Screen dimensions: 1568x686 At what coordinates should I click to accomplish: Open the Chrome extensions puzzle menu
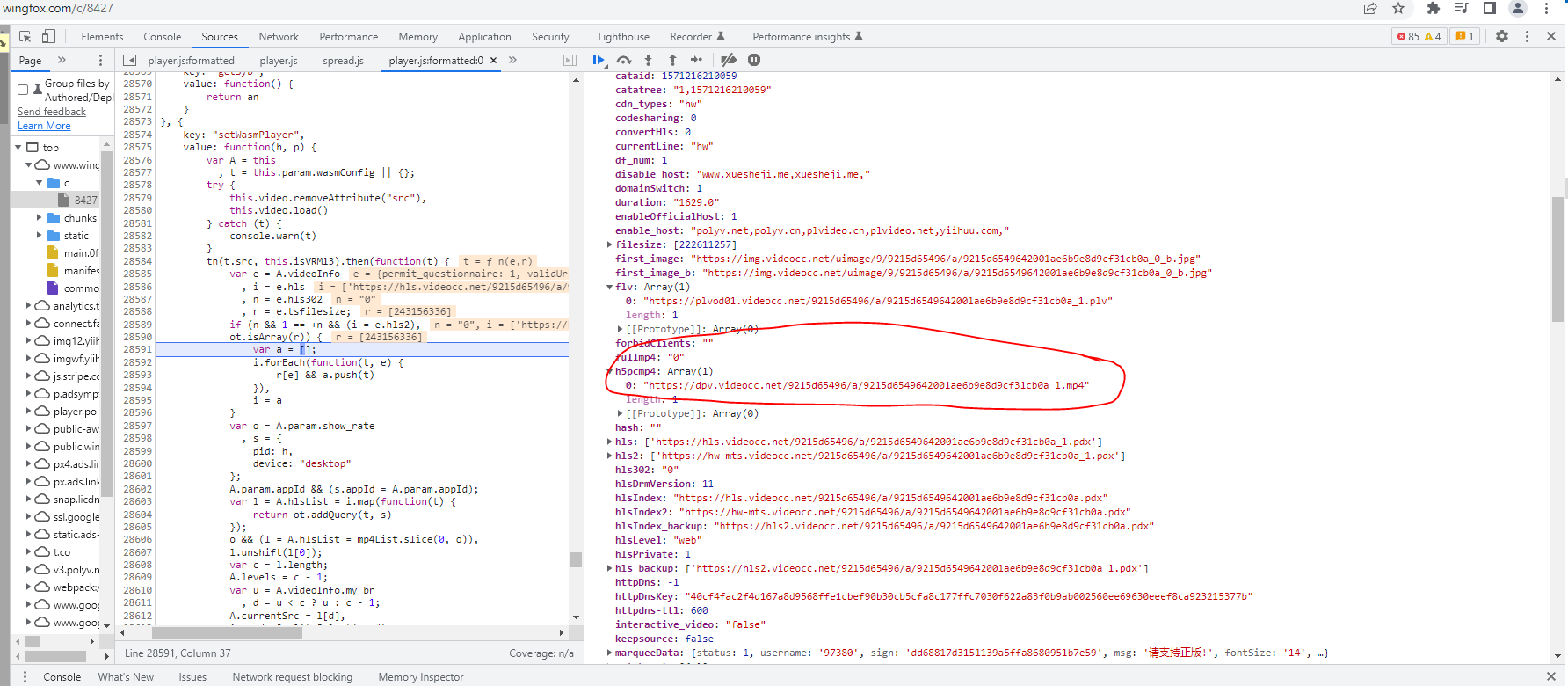point(1434,9)
